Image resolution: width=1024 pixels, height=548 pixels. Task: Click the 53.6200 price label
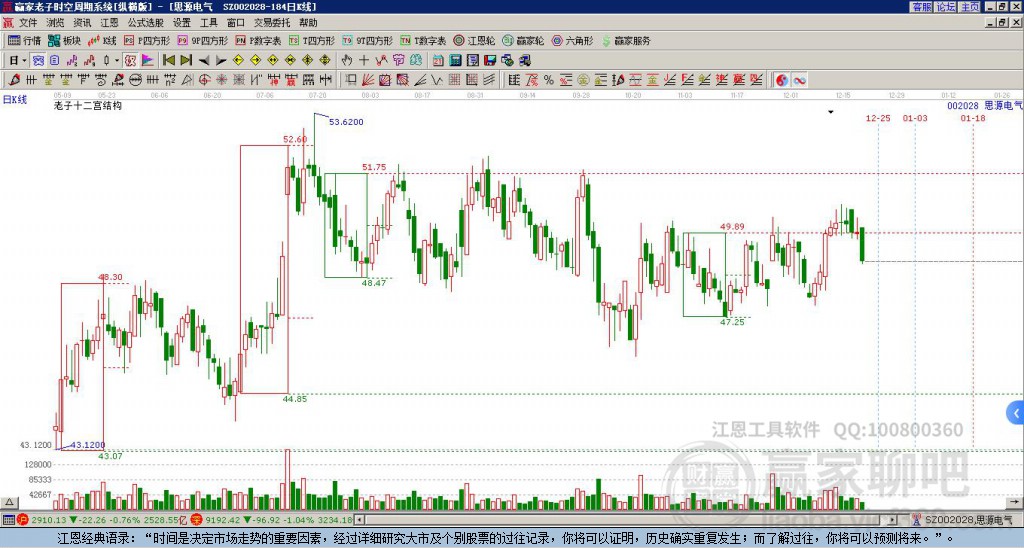tap(346, 122)
